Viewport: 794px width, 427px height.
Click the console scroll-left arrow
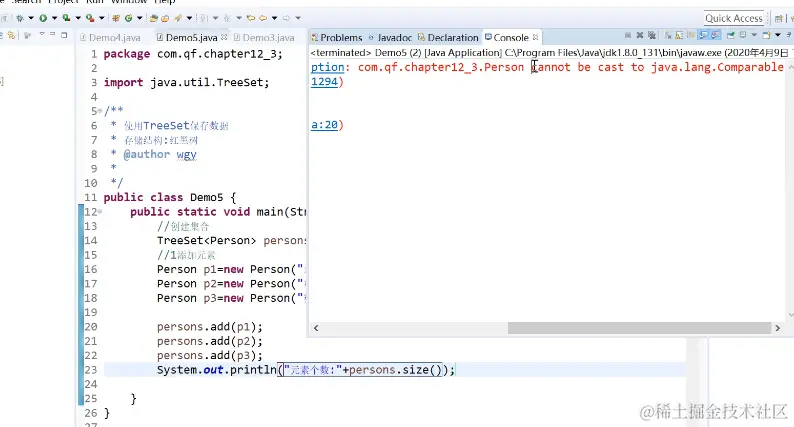click(316, 328)
